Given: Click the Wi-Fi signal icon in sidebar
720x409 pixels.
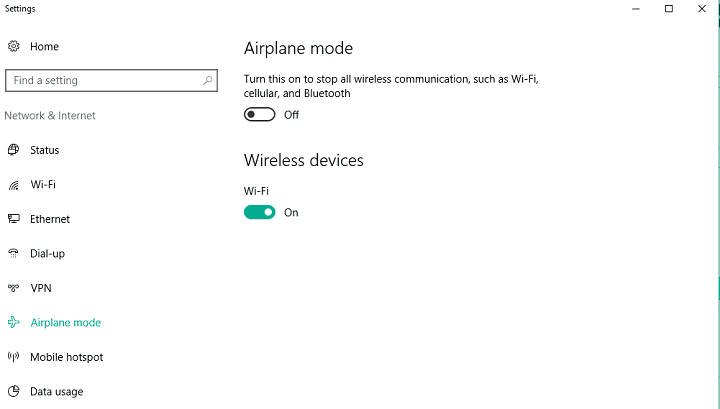Looking at the screenshot, I should (14, 185).
